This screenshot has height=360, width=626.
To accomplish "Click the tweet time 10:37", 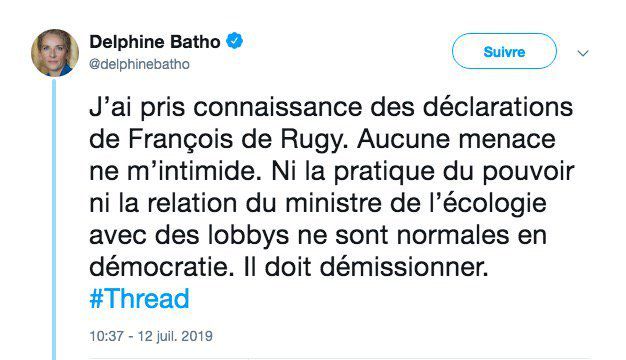I will tap(106, 336).
